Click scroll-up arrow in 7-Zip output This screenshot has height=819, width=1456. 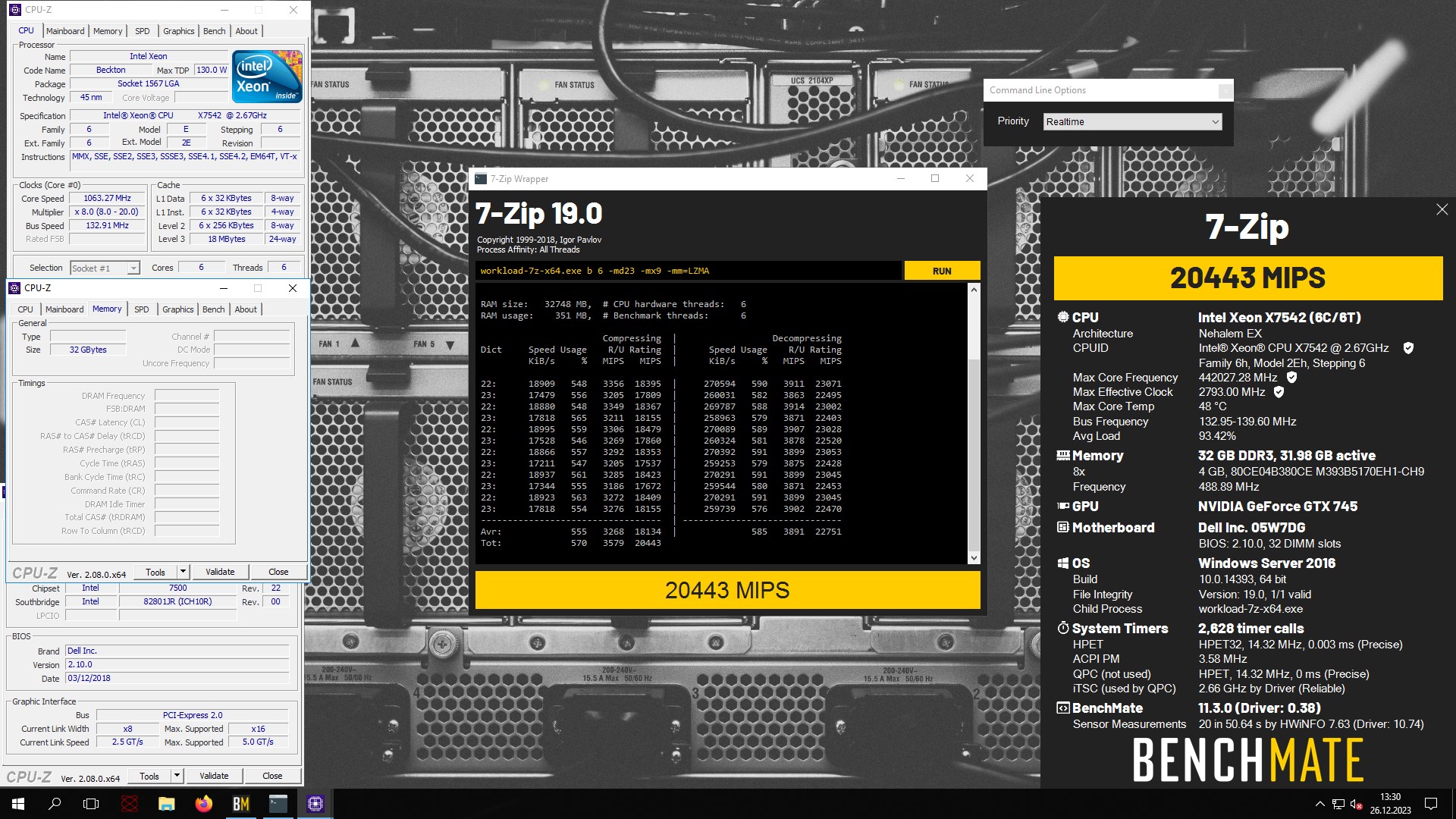(x=974, y=290)
